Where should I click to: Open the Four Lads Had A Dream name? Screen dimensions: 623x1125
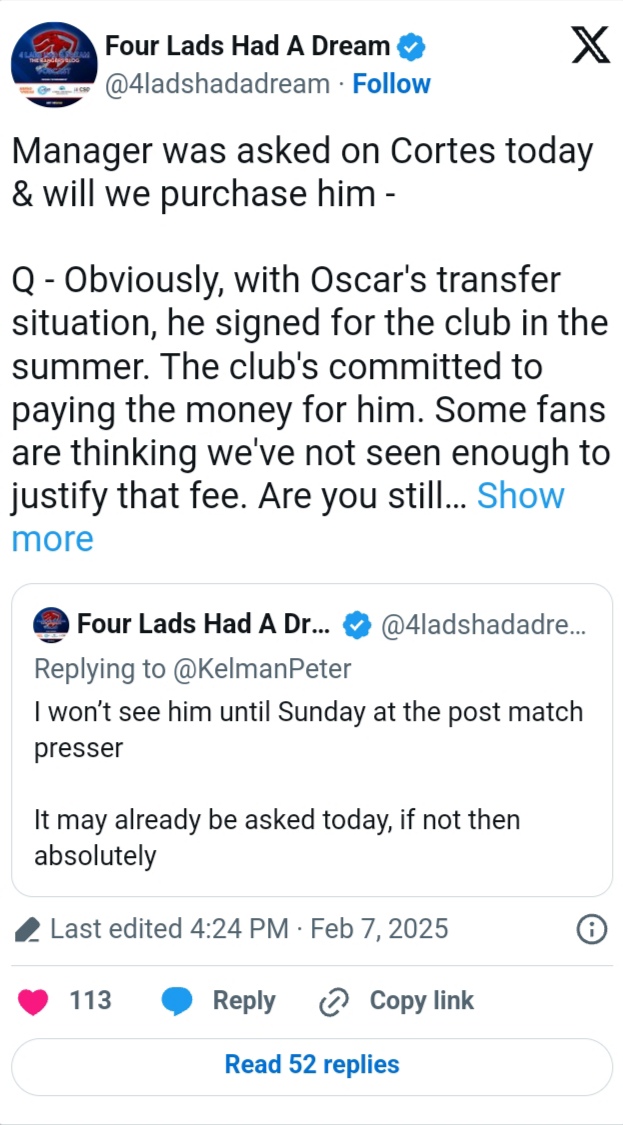(x=248, y=46)
